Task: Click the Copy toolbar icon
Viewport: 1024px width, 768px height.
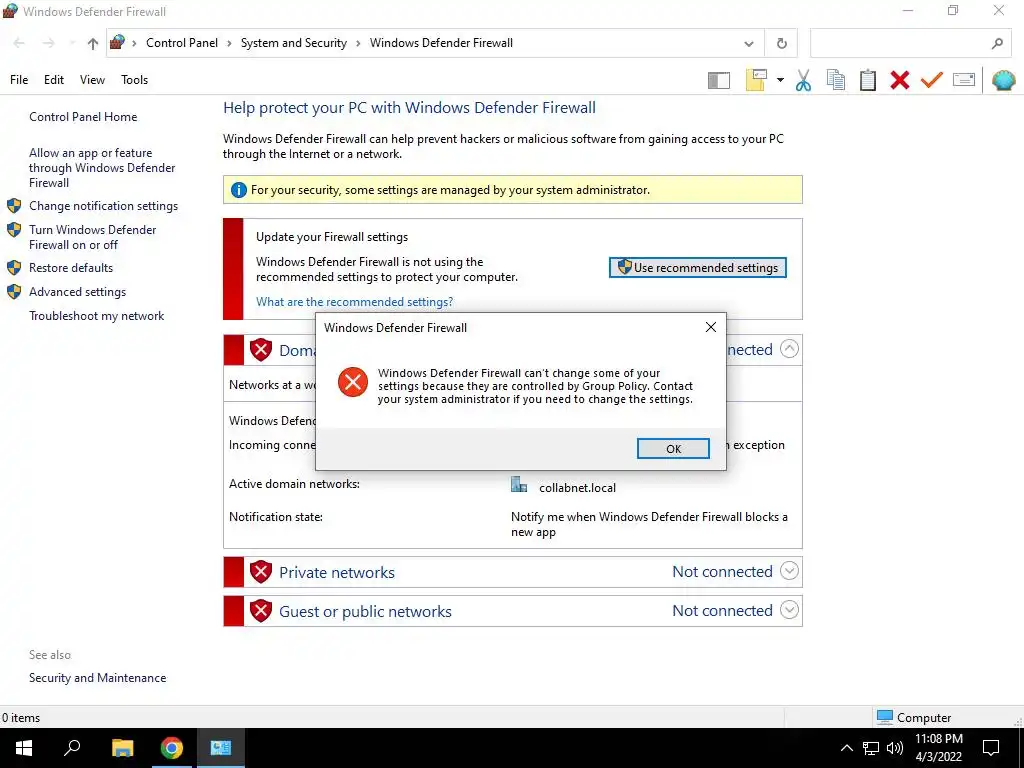Action: click(836, 80)
